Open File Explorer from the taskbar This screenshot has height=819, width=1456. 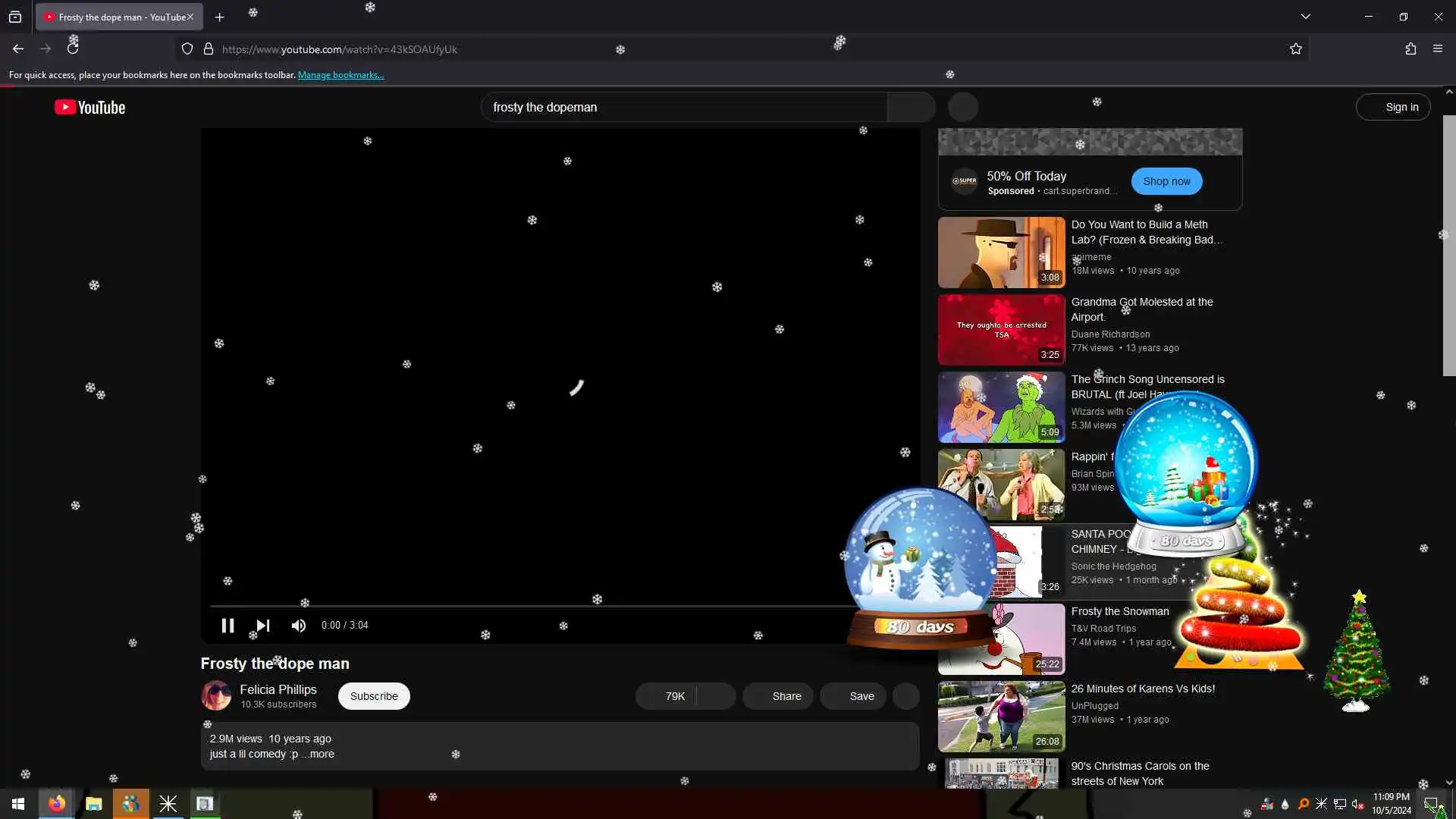94,804
